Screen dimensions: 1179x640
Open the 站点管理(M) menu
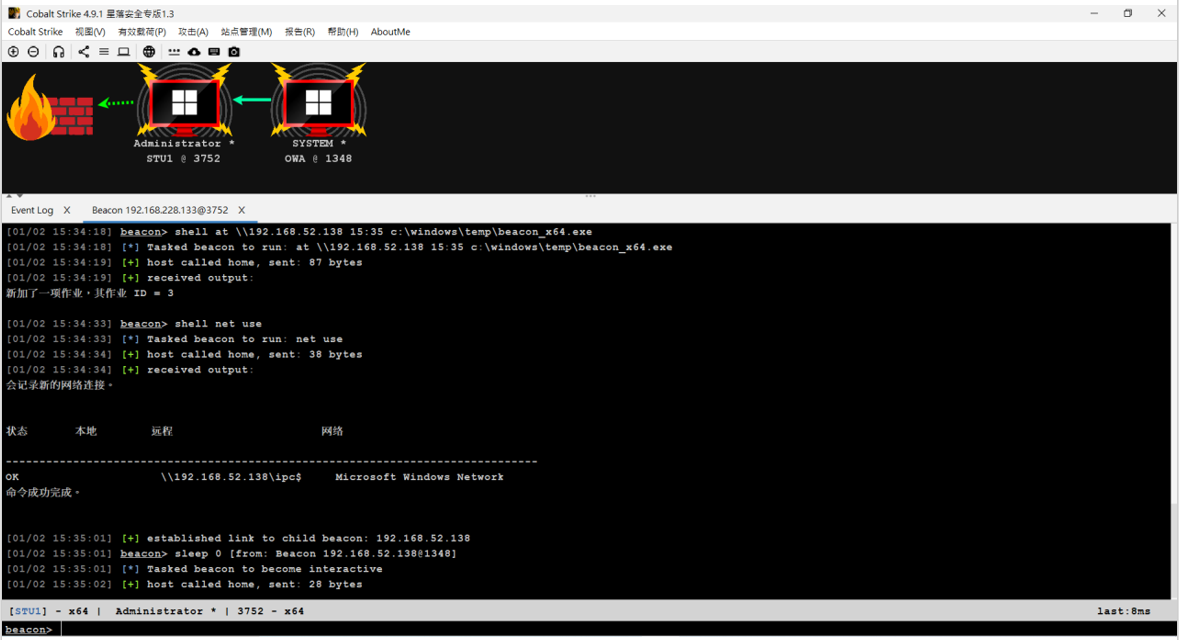pos(247,32)
